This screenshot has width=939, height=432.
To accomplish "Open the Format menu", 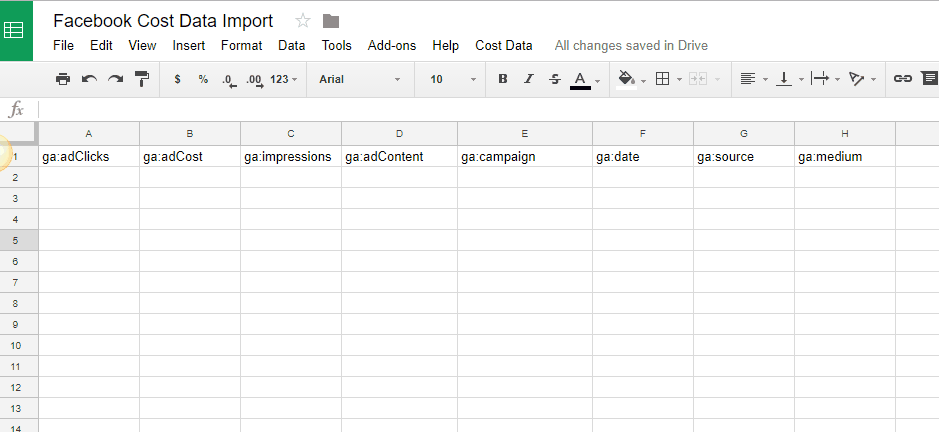I will 241,46.
